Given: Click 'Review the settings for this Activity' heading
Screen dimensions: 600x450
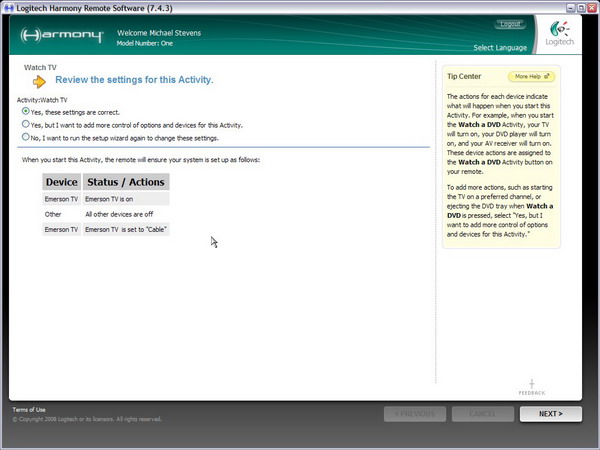Looking at the screenshot, I should click(x=134, y=80).
